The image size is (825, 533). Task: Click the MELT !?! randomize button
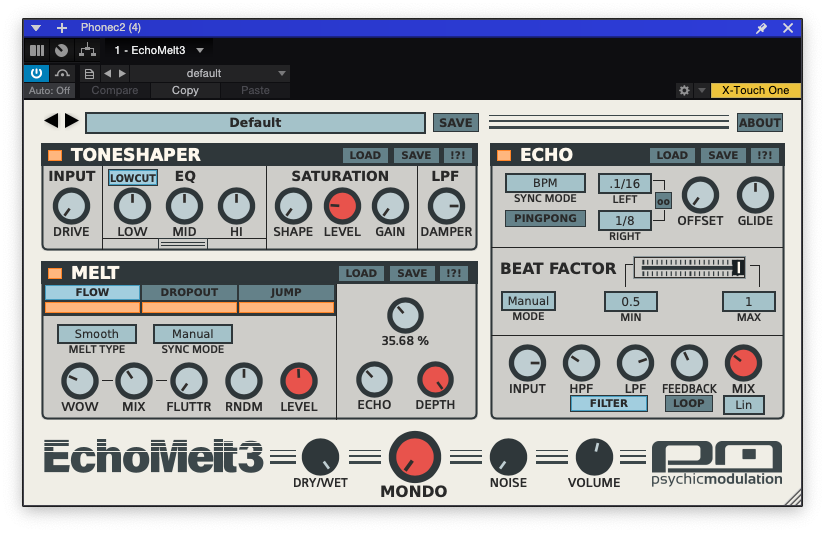454,273
